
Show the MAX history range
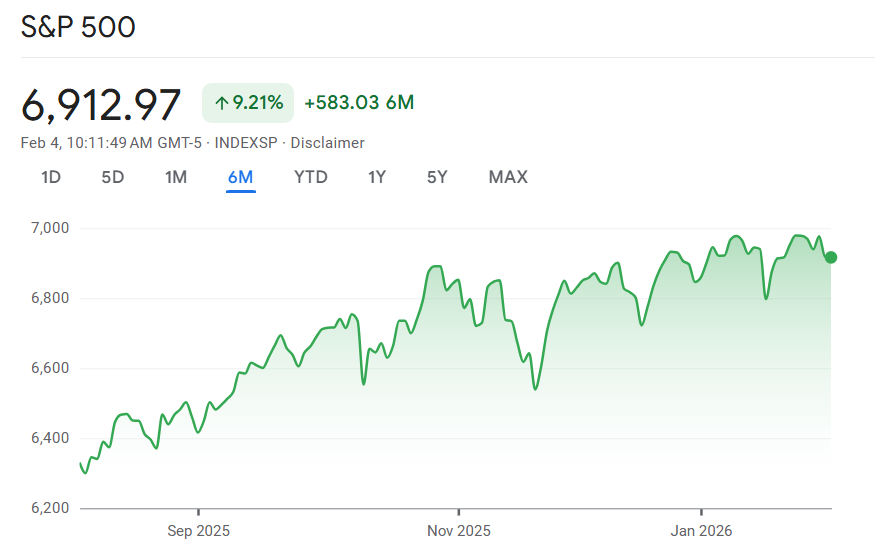[508, 177]
